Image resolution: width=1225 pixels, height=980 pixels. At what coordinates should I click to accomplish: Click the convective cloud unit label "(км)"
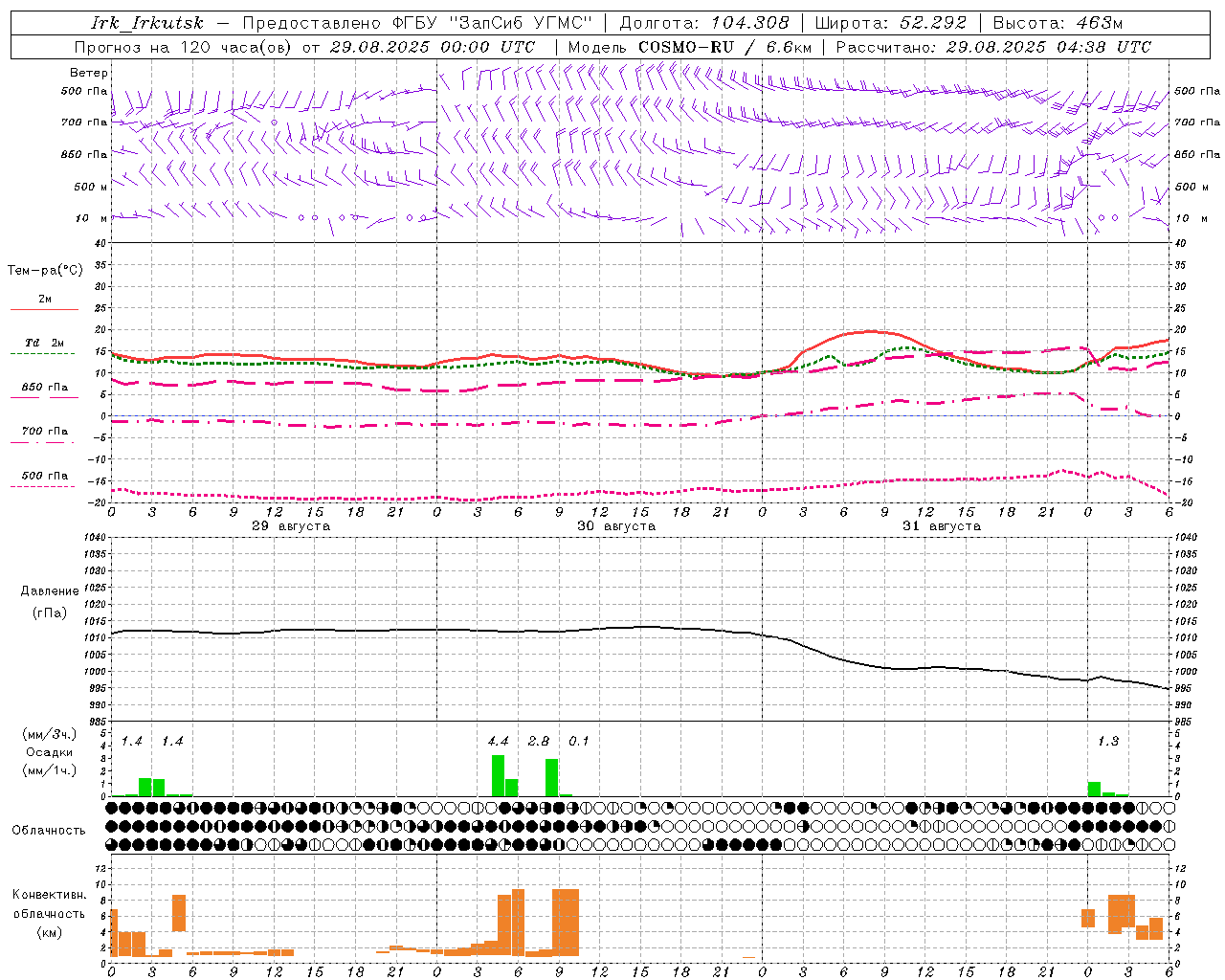point(50,932)
